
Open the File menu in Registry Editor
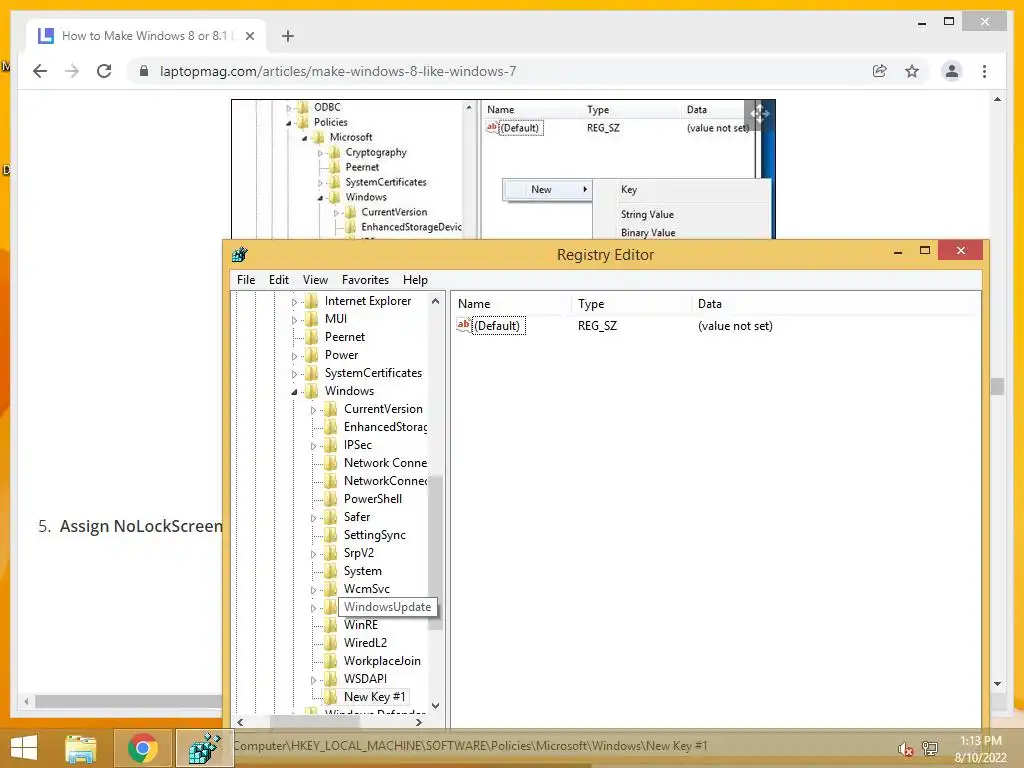click(x=246, y=280)
